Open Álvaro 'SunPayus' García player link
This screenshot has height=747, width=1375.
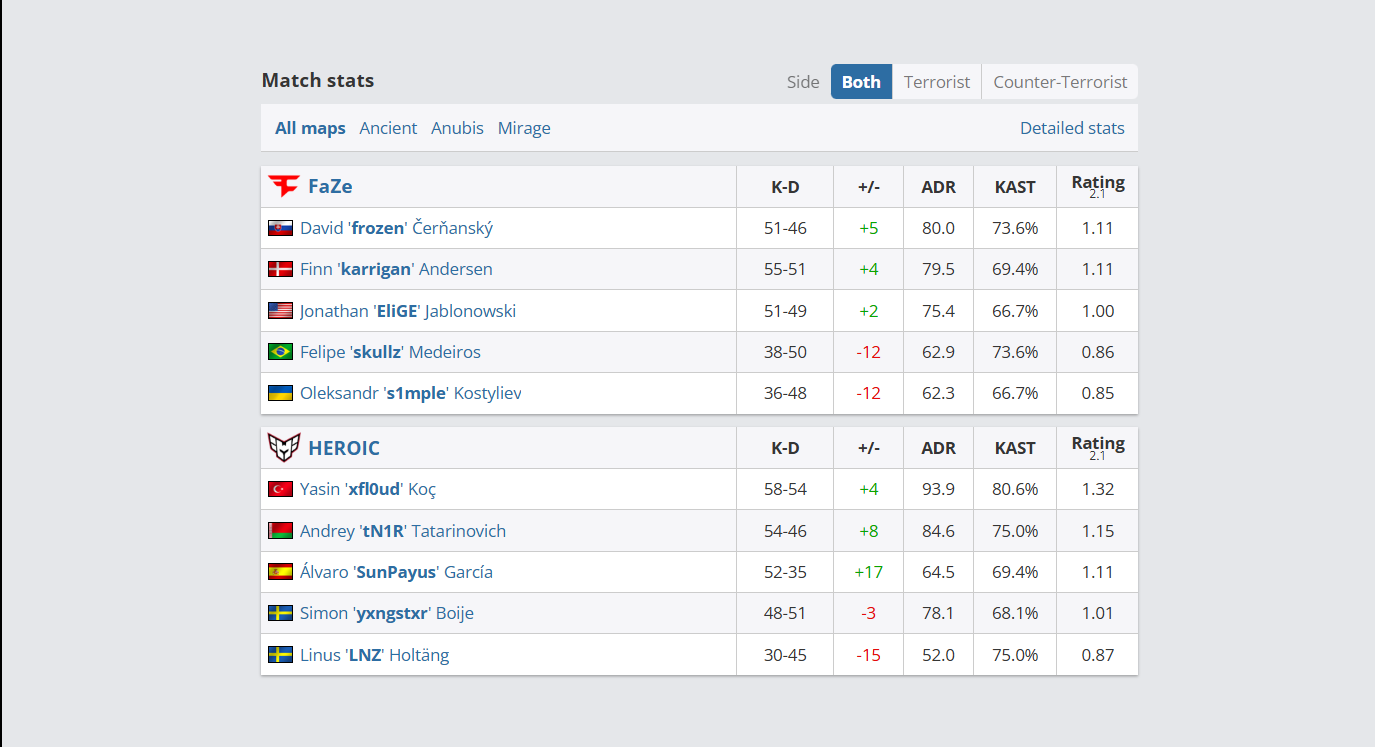pyautogui.click(x=396, y=572)
